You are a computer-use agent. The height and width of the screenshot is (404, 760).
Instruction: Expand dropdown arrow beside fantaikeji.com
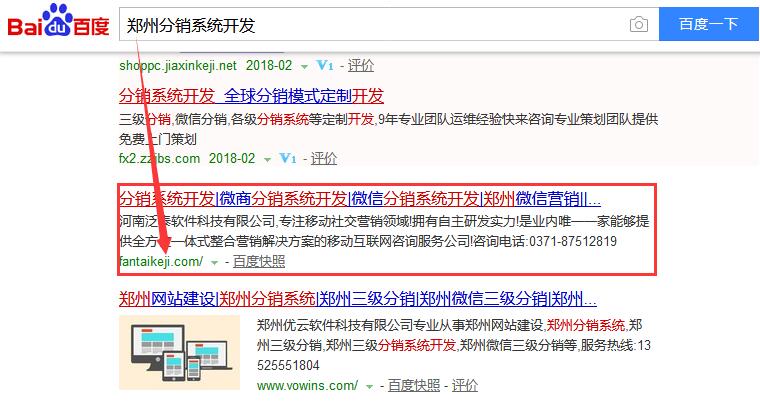coord(214,262)
